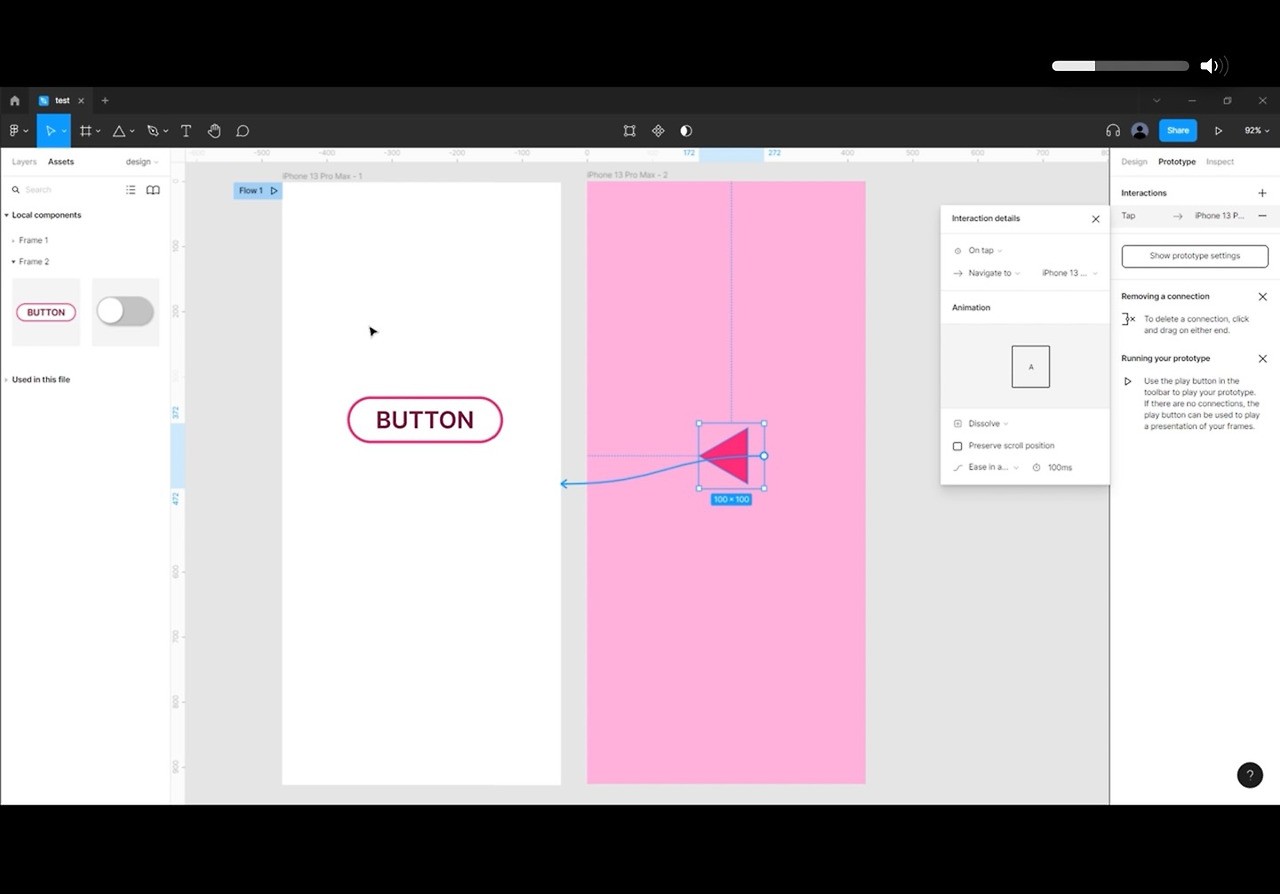Go to the Figma home icon
The width and height of the screenshot is (1280, 894).
pos(14,101)
